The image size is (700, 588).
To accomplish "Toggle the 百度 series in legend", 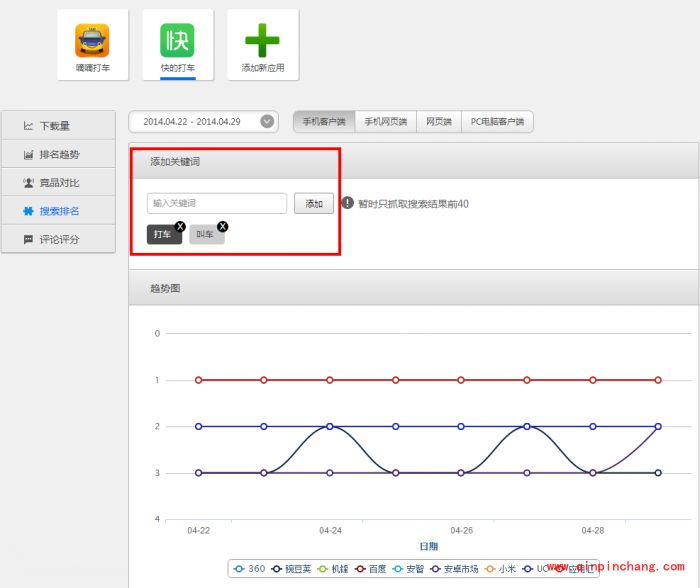I will pos(371,569).
